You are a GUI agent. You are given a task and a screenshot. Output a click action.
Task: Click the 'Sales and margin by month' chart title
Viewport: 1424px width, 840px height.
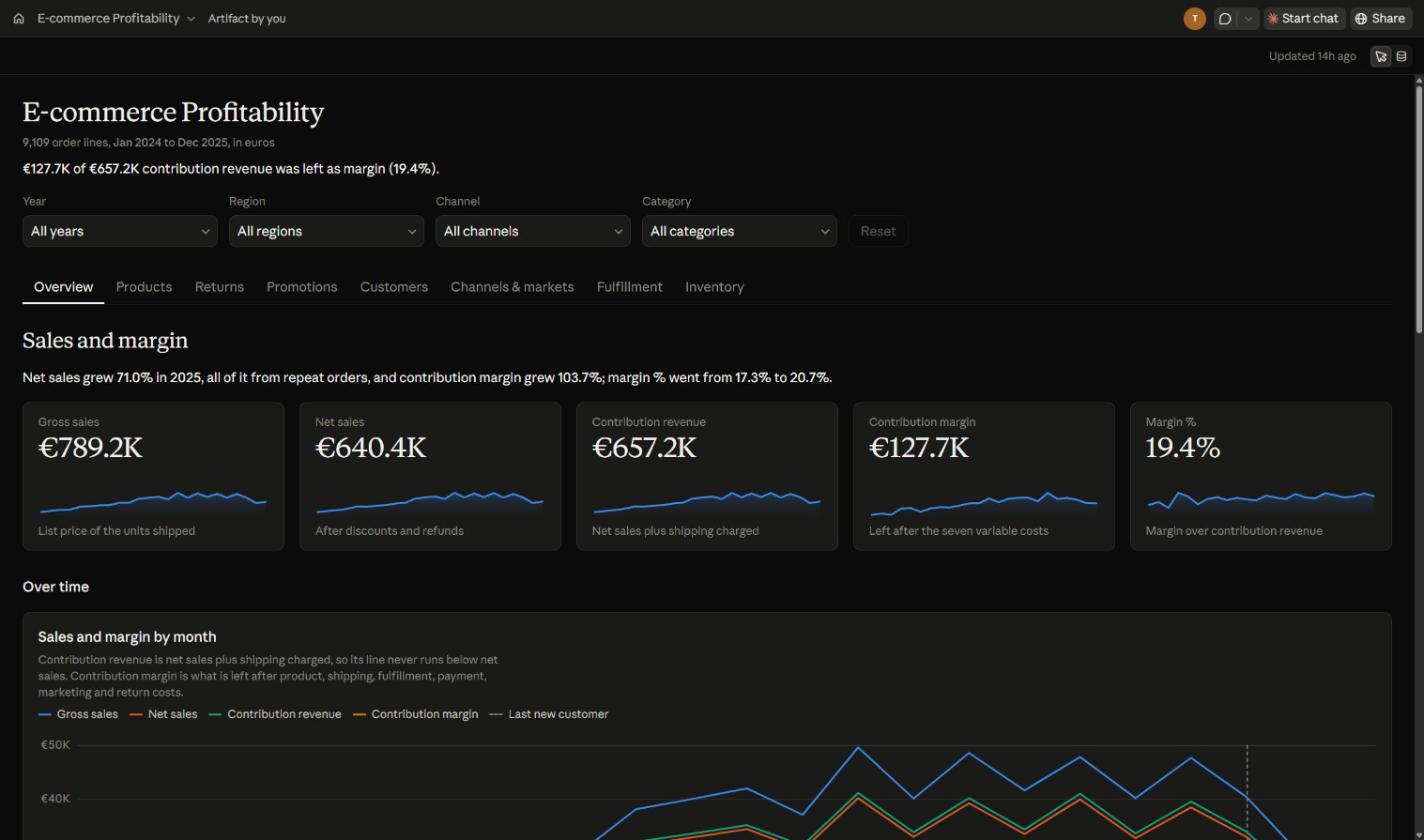[x=127, y=637]
